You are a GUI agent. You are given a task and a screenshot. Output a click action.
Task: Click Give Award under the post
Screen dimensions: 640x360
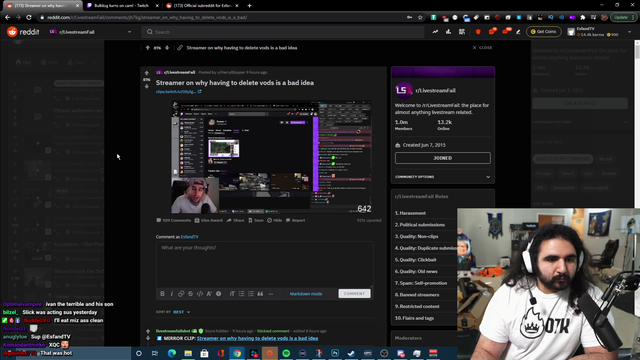tap(208, 220)
